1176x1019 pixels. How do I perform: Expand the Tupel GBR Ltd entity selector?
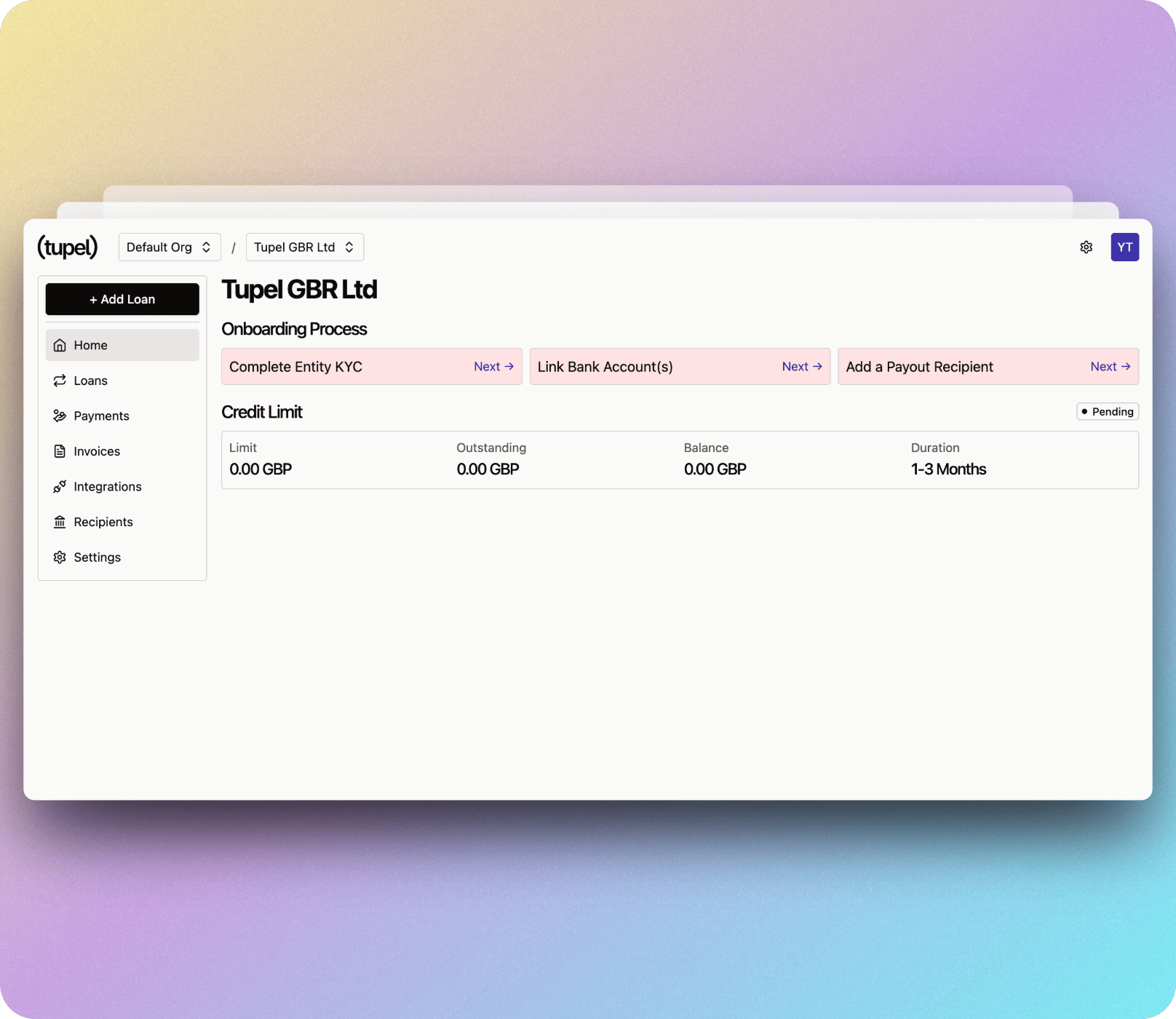point(304,247)
